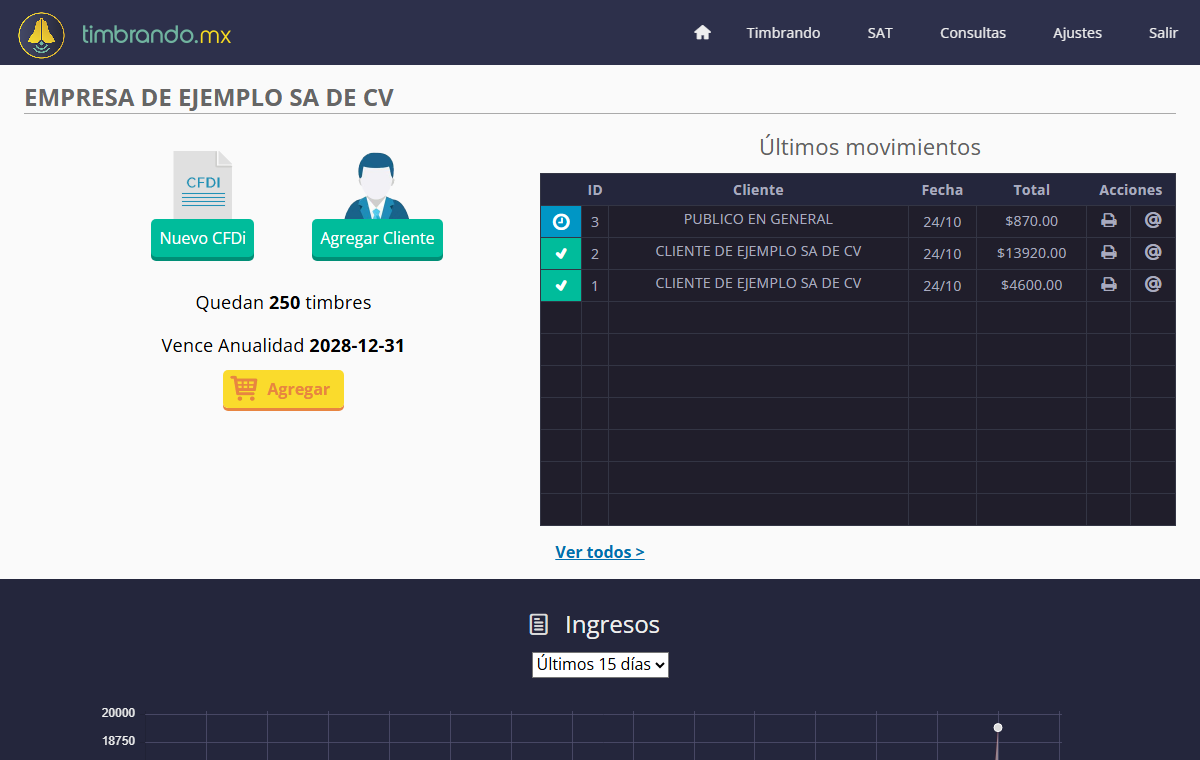
Task: Email the $4600.00 invoice via @ icon
Action: pyautogui.click(x=1153, y=284)
